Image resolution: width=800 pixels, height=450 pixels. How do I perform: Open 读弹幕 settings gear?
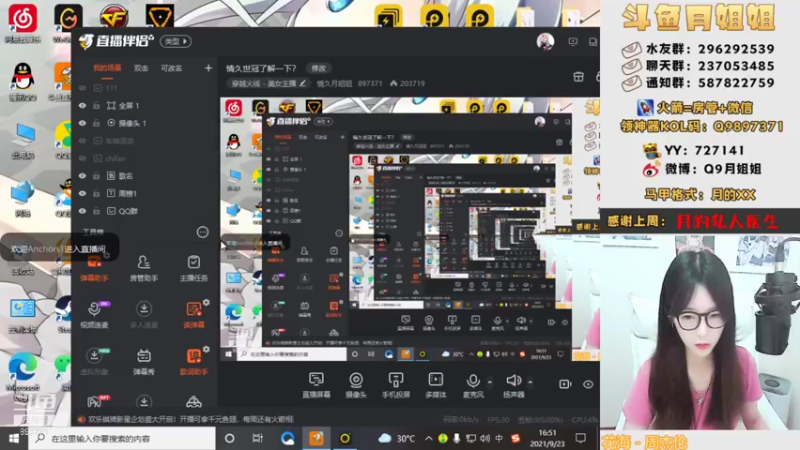point(206,303)
